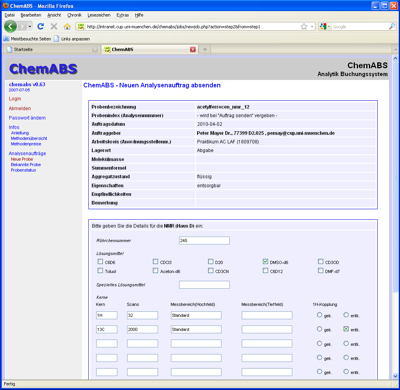Open the tab list dropdown arrow
This screenshot has width=400, height=390.
(395, 49)
